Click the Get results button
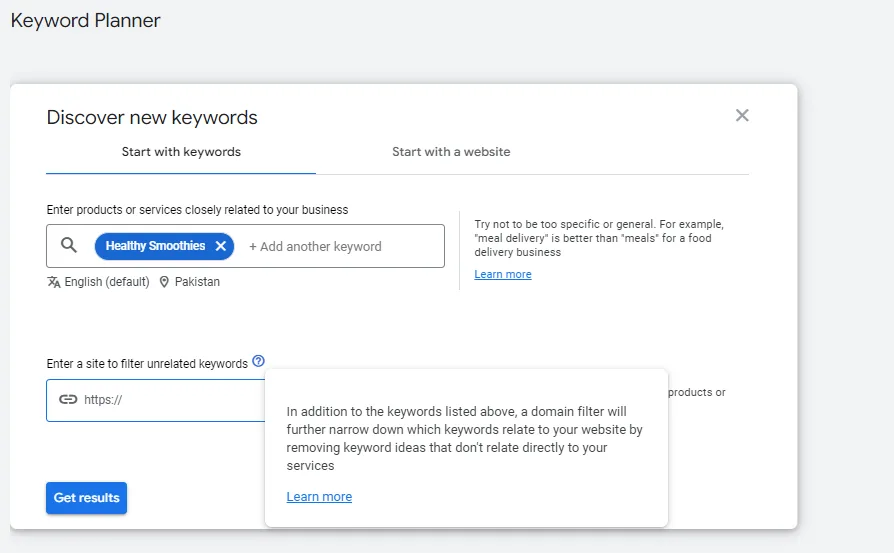This screenshot has height=553, width=894. pyautogui.click(x=87, y=498)
